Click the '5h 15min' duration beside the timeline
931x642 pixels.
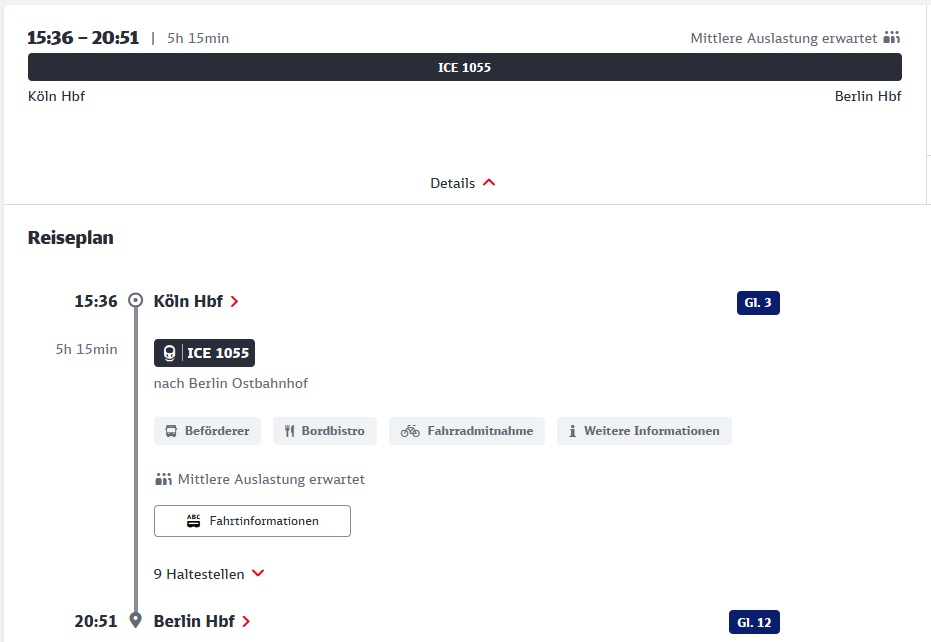click(x=87, y=349)
